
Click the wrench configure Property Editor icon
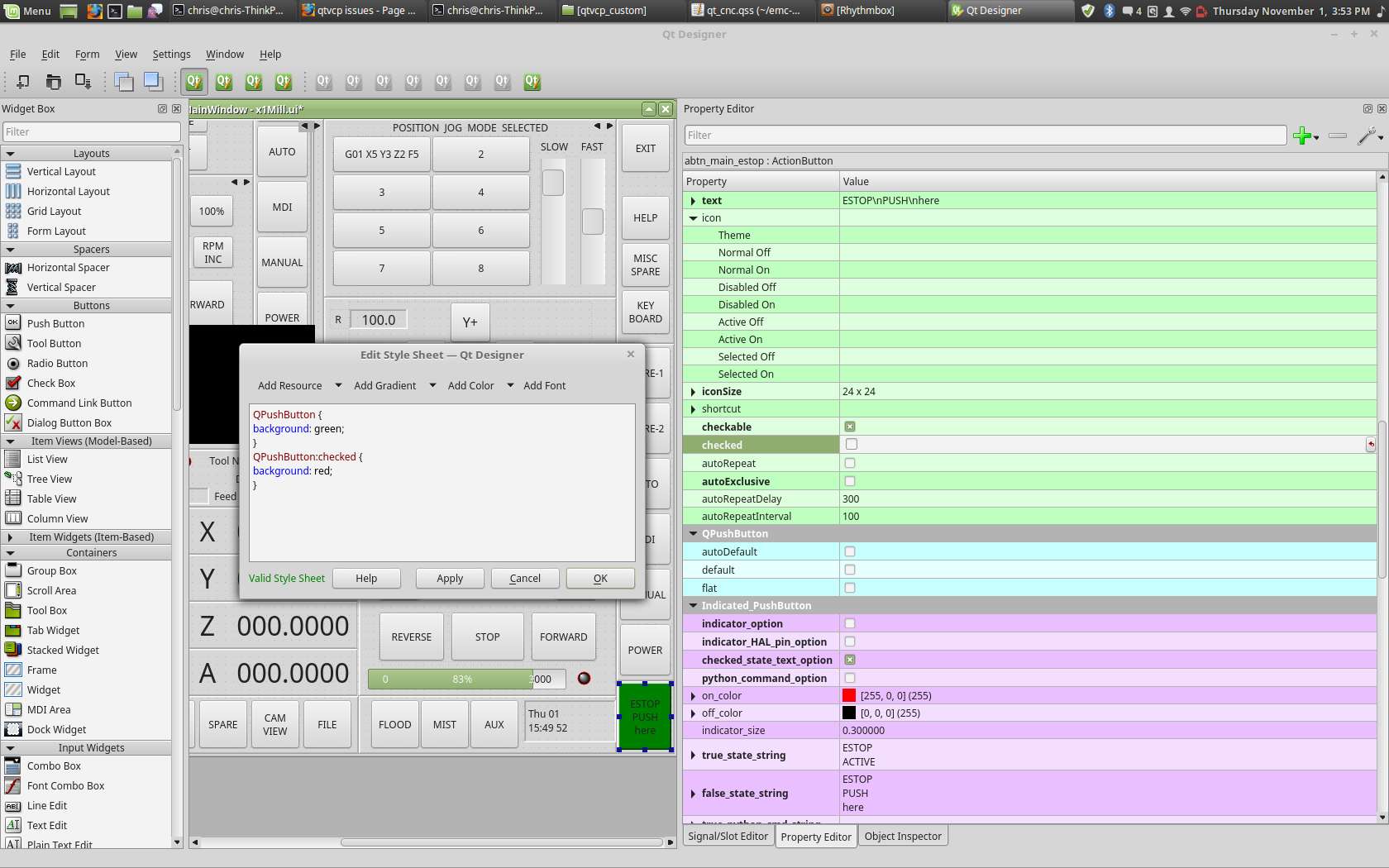click(x=1367, y=136)
